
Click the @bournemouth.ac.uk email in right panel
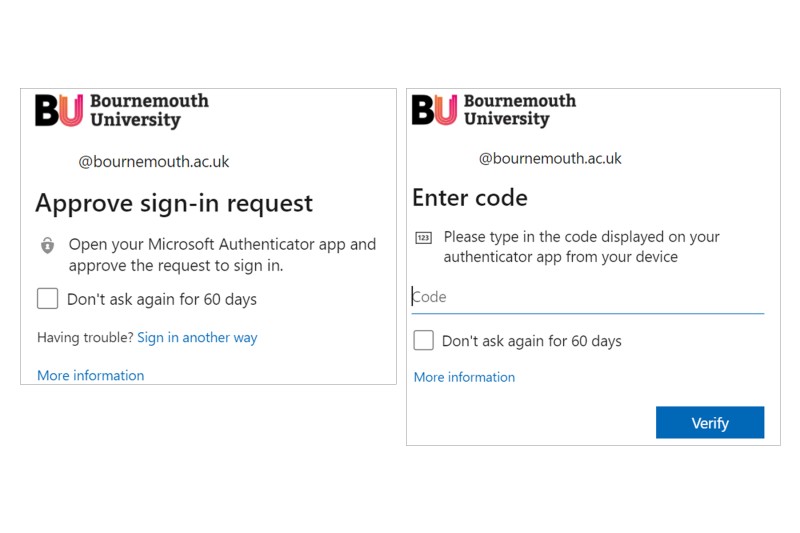pyautogui.click(x=550, y=159)
